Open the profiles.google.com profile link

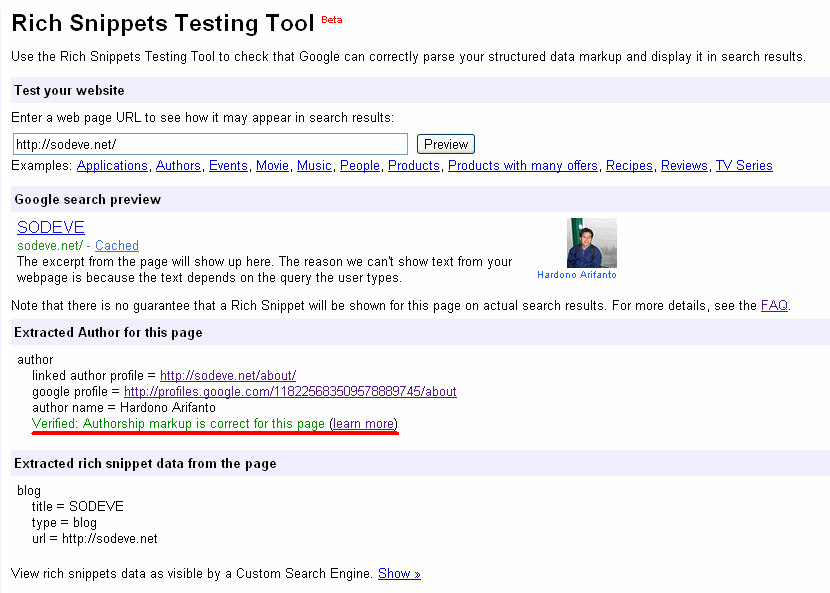290,391
